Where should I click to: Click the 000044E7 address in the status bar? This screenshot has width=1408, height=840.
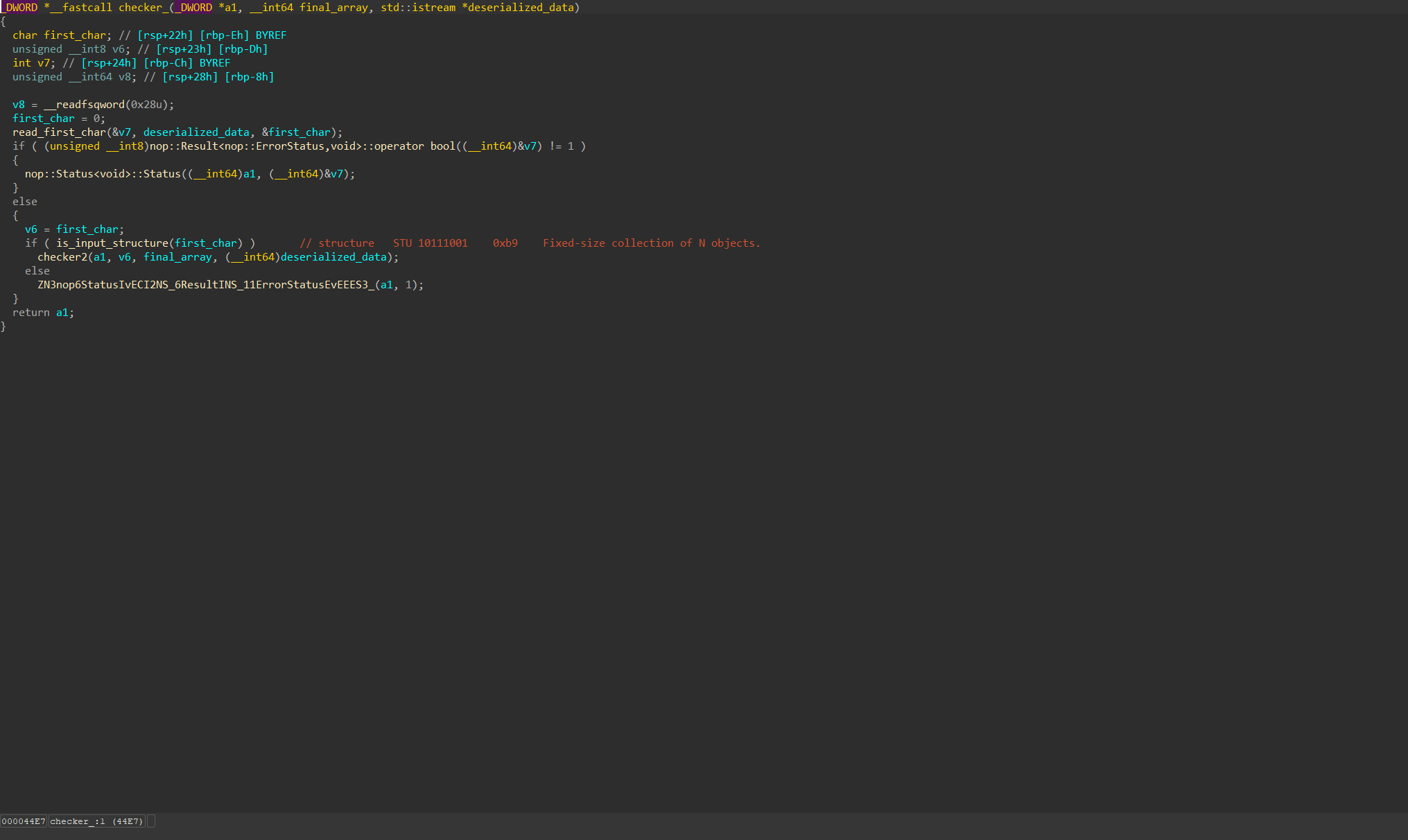[24, 821]
